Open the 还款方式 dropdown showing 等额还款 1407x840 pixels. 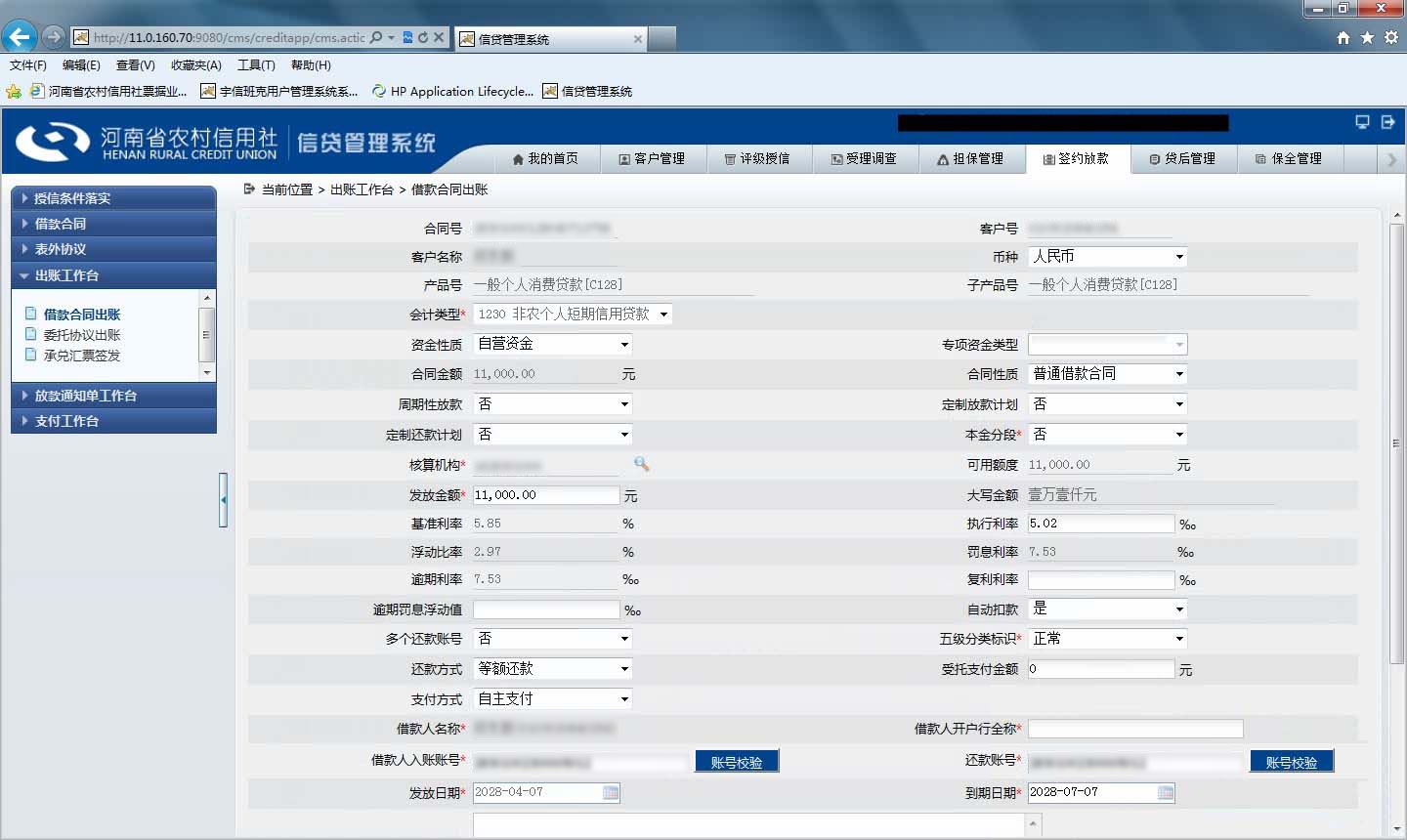click(x=553, y=669)
